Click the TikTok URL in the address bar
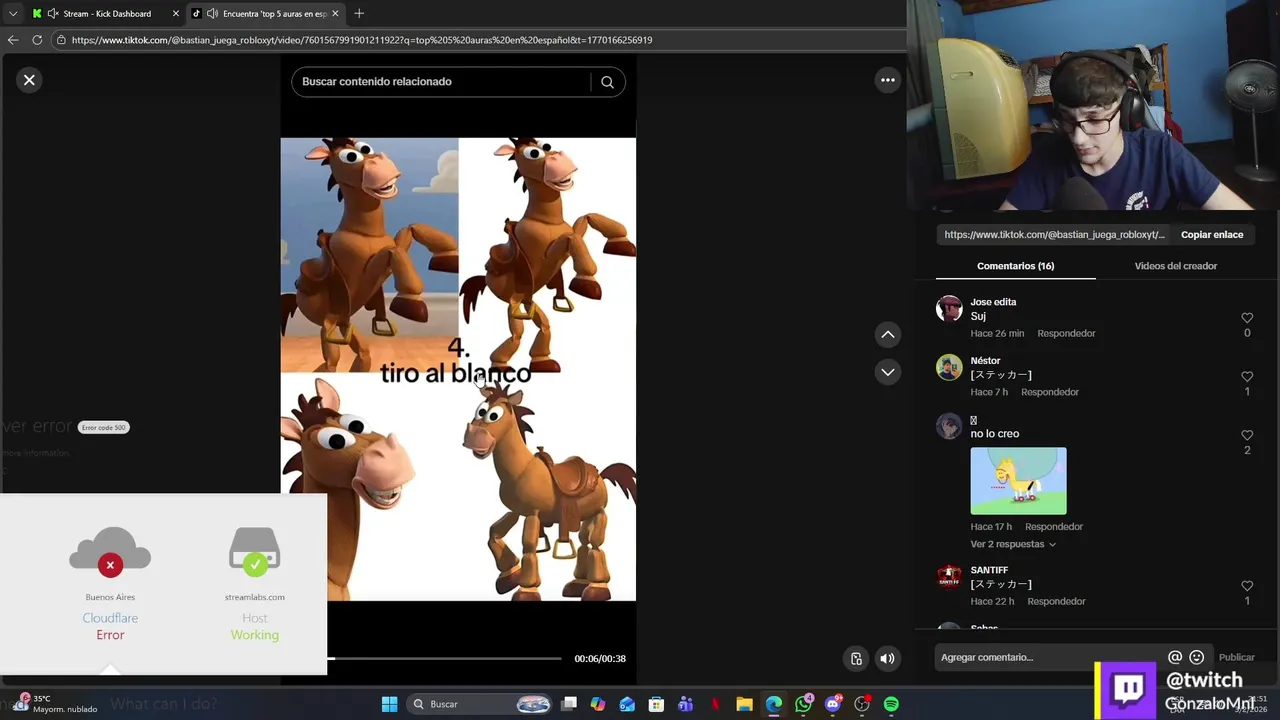Image resolution: width=1280 pixels, height=720 pixels. [x=362, y=40]
